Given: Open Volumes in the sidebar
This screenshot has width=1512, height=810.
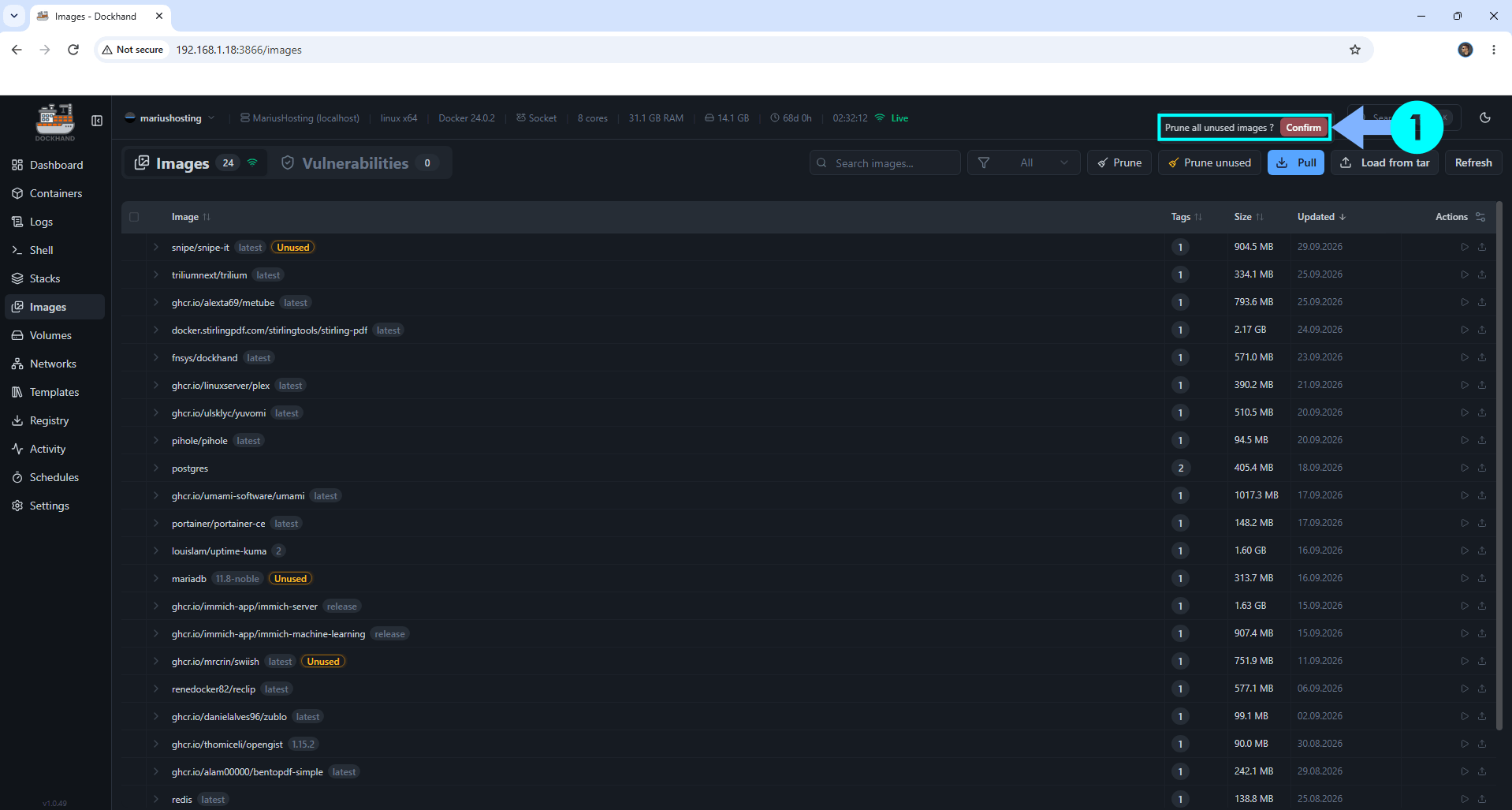Looking at the screenshot, I should (x=55, y=335).
